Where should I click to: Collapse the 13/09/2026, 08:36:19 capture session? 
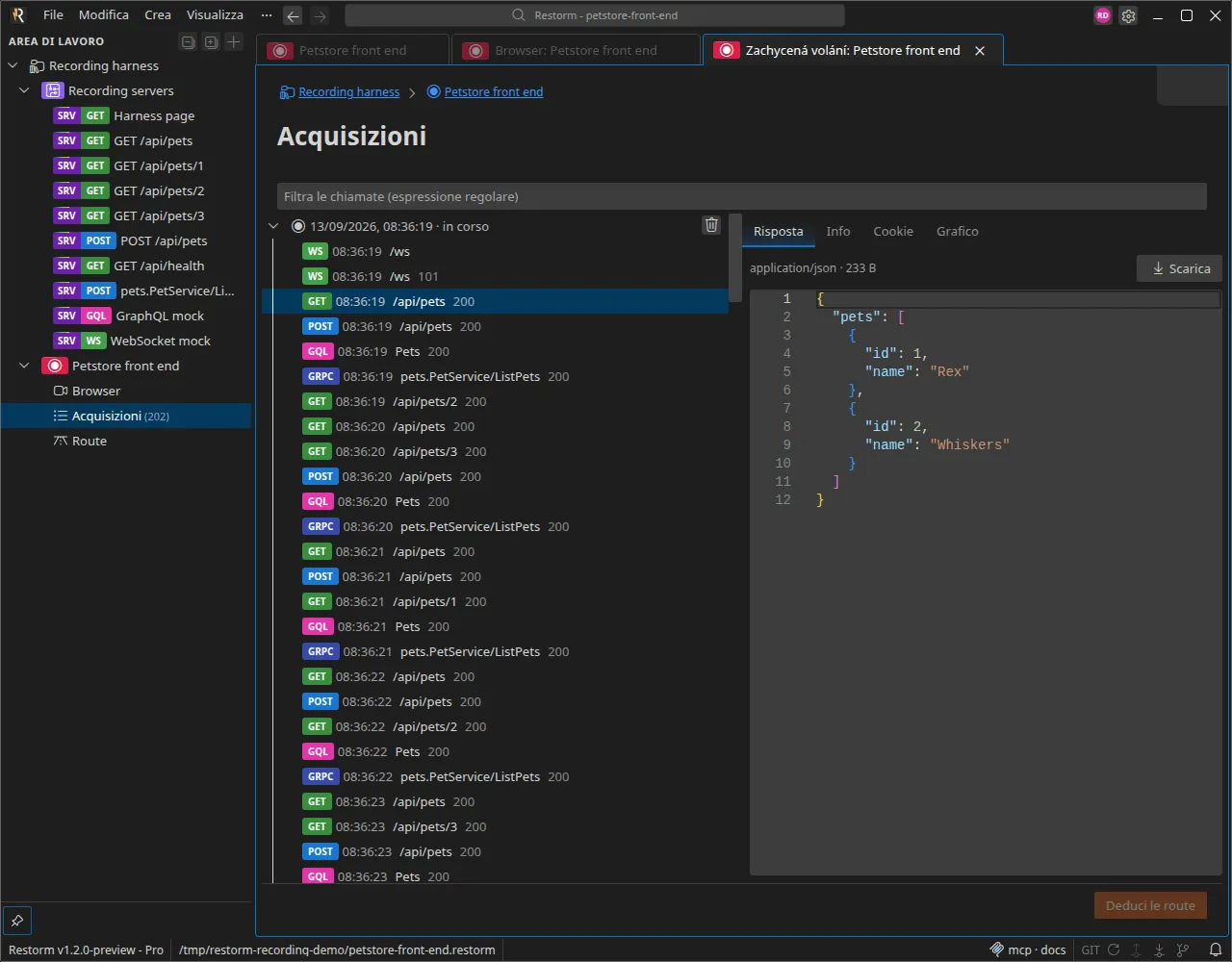pos(273,227)
